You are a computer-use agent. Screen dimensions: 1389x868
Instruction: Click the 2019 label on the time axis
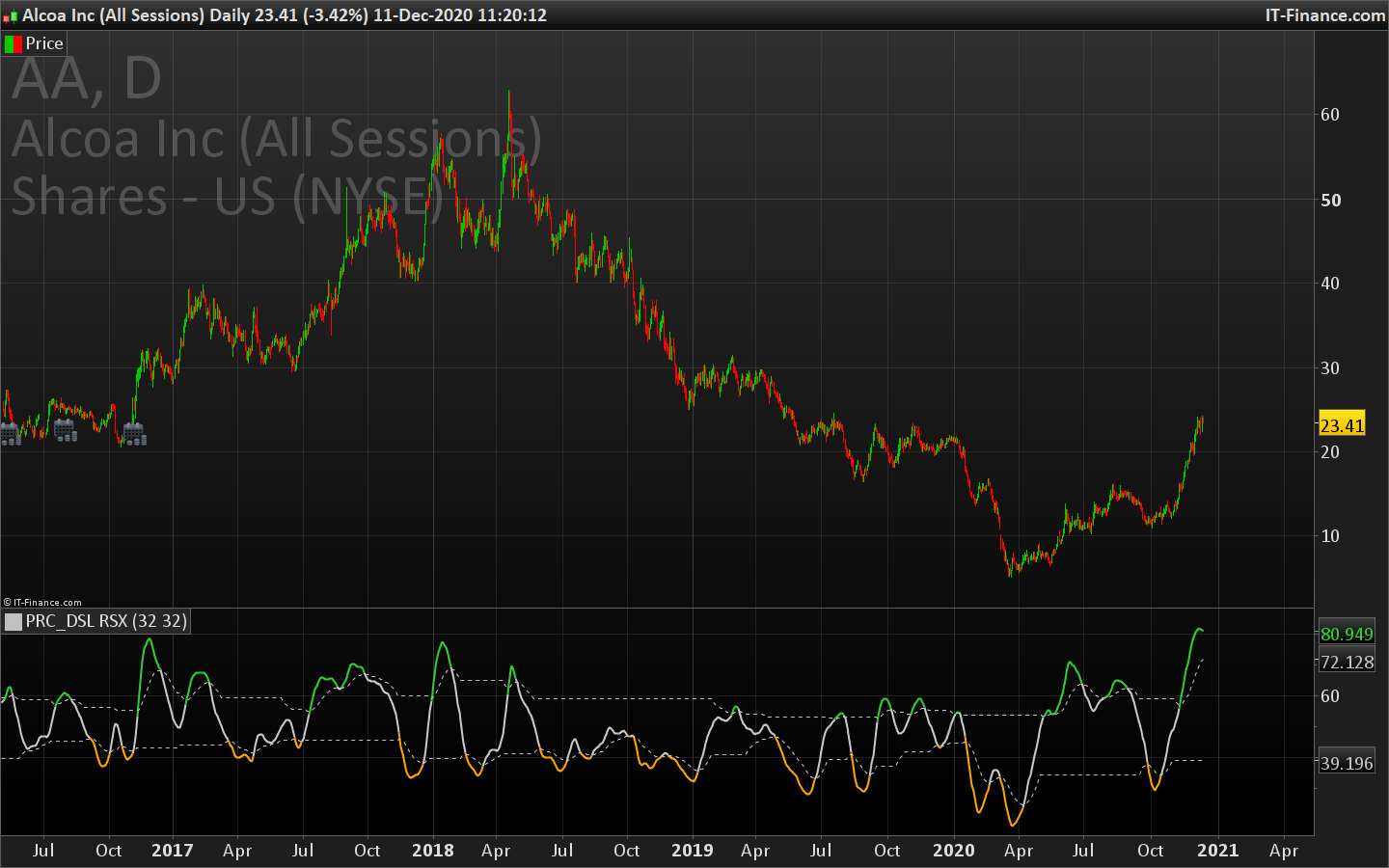coord(693,851)
